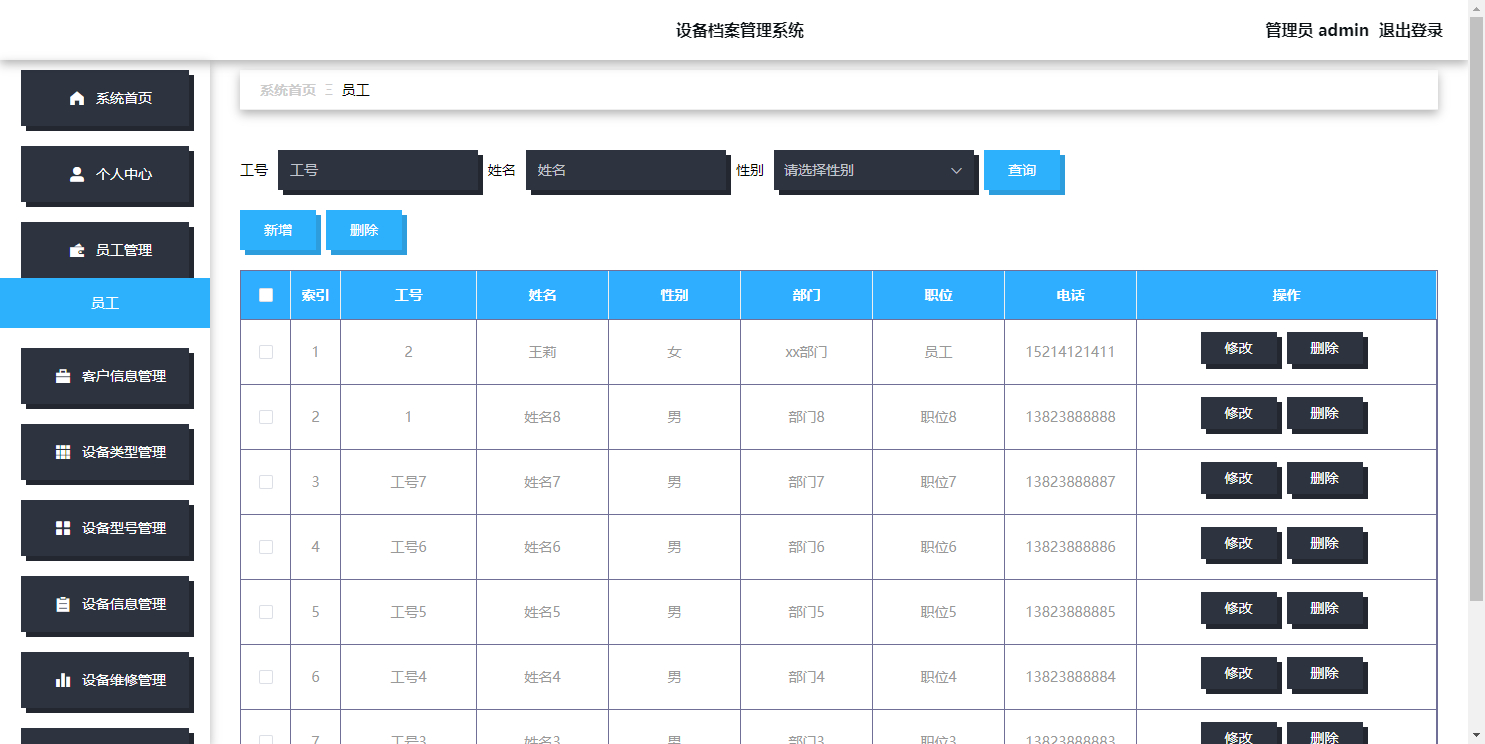Click the 工号 search input field
The height and width of the screenshot is (744, 1485).
(378, 170)
